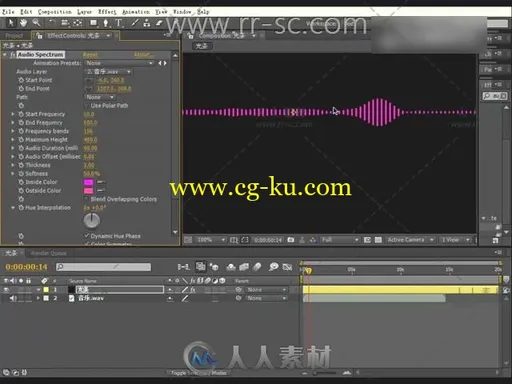Screen dimensions: 512x384
Task: Expand the Maximum Height property
Action: click(13, 140)
